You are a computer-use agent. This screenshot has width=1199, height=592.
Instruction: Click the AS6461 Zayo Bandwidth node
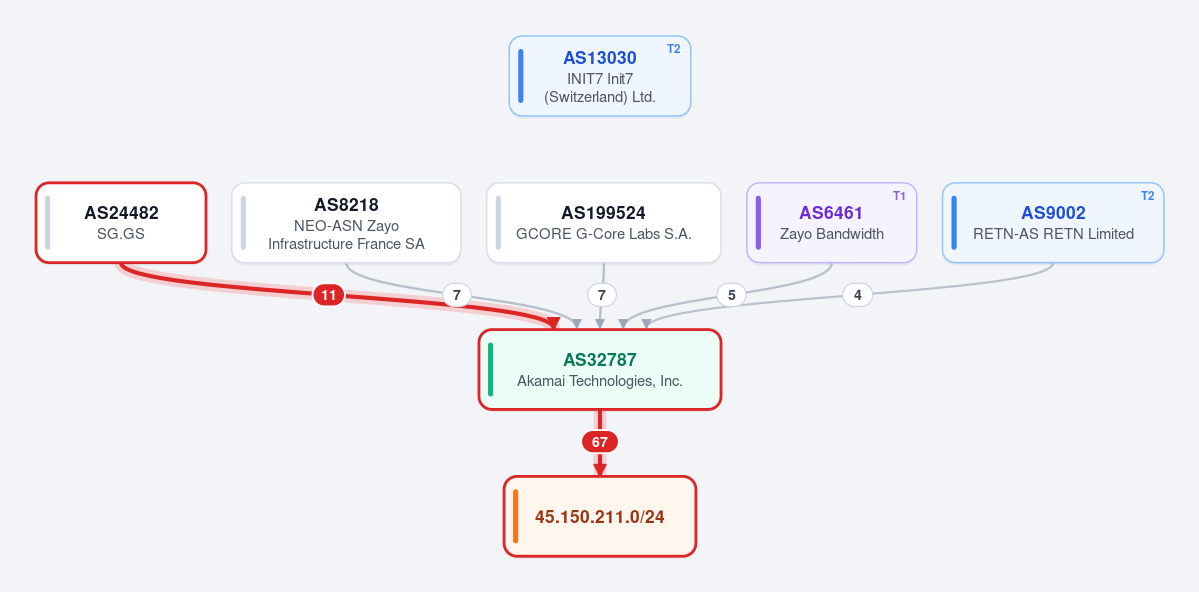click(831, 223)
